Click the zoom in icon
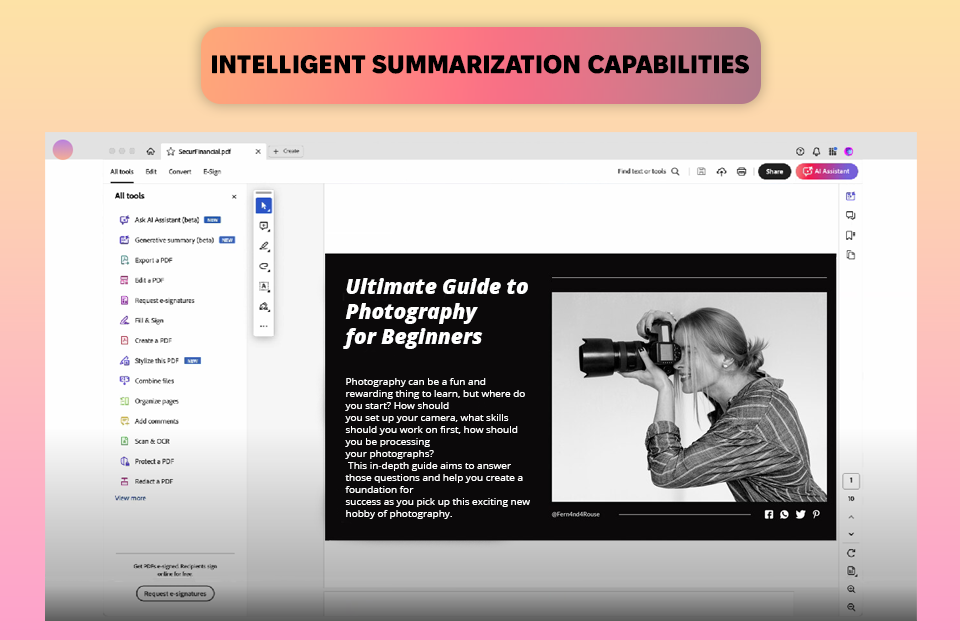This screenshot has height=640, width=960. click(x=851, y=589)
